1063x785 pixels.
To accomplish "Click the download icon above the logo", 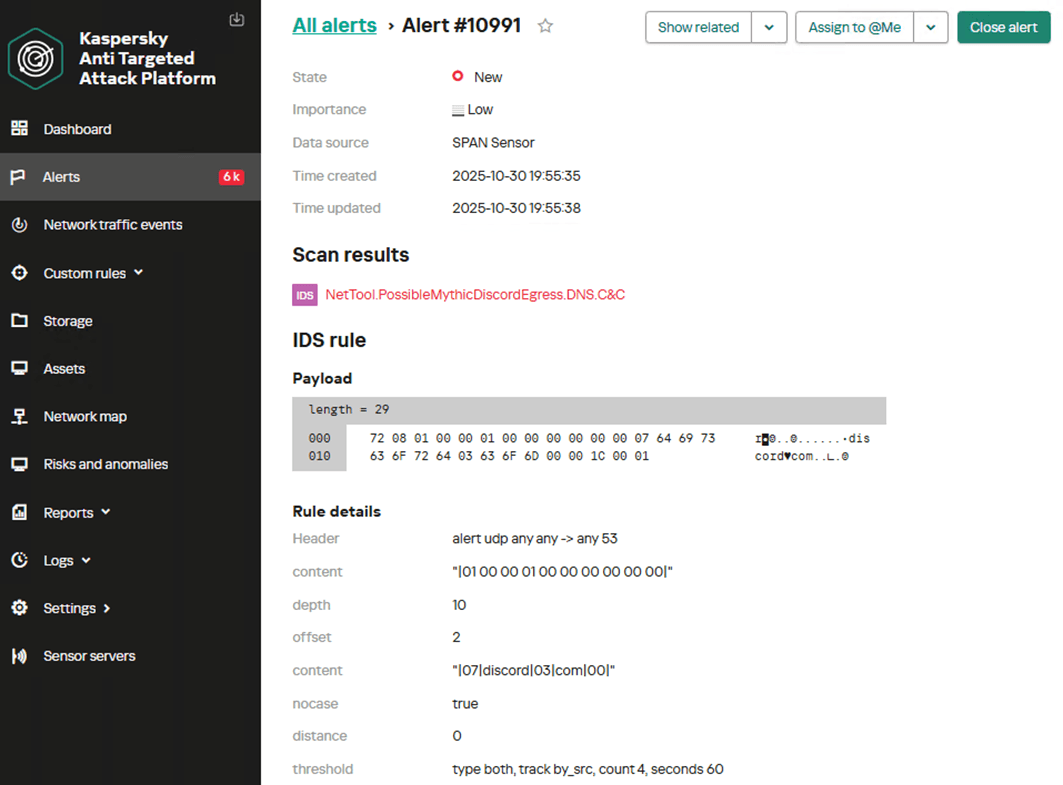I will (x=237, y=19).
